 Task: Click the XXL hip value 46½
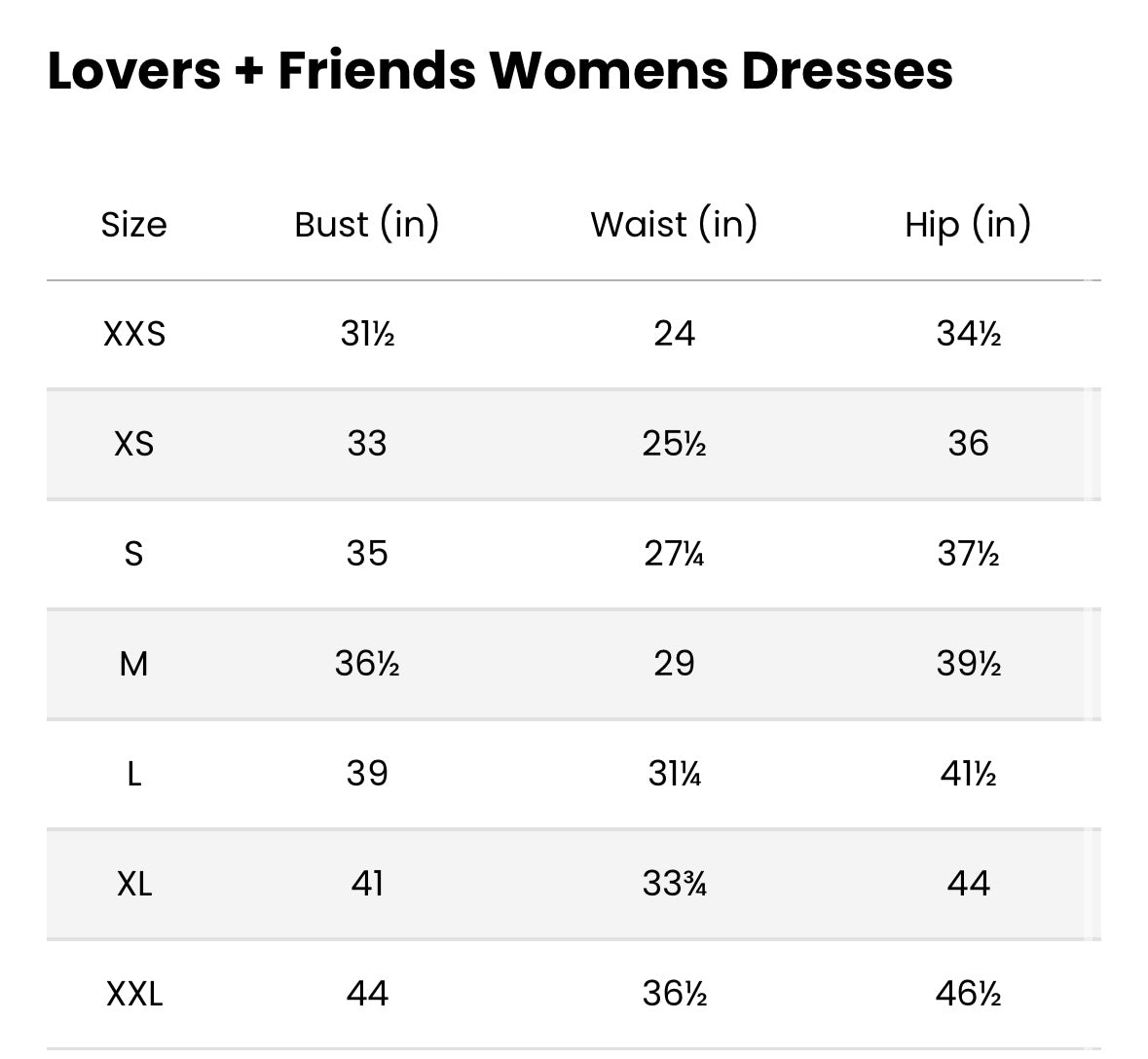tap(969, 994)
